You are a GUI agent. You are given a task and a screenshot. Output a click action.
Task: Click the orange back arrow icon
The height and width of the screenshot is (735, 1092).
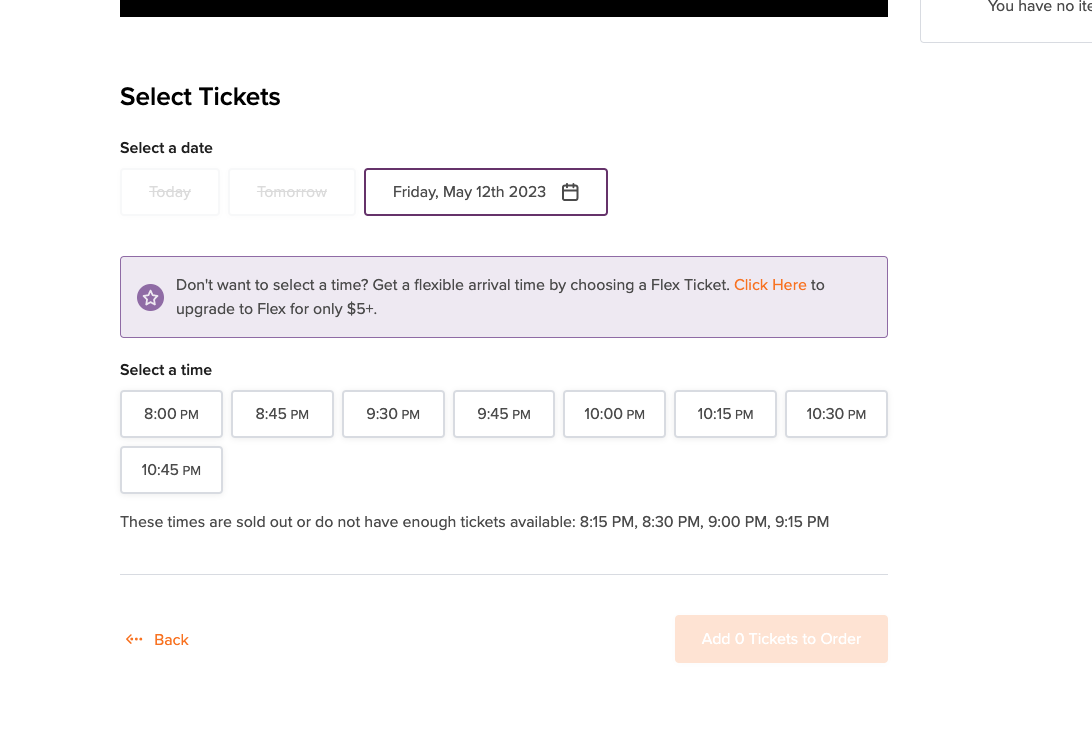click(134, 639)
